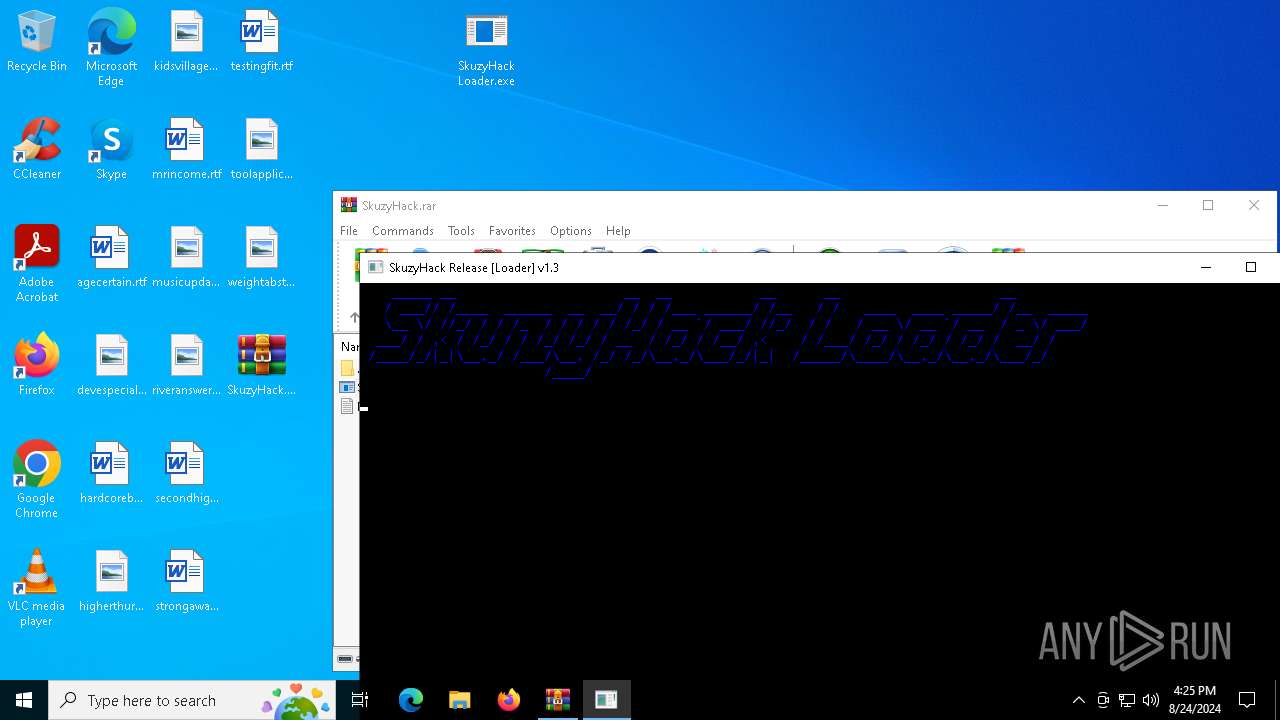Image resolution: width=1280 pixels, height=720 pixels.
Task: Select the hardcoreb document on desktop
Action: (x=111, y=474)
